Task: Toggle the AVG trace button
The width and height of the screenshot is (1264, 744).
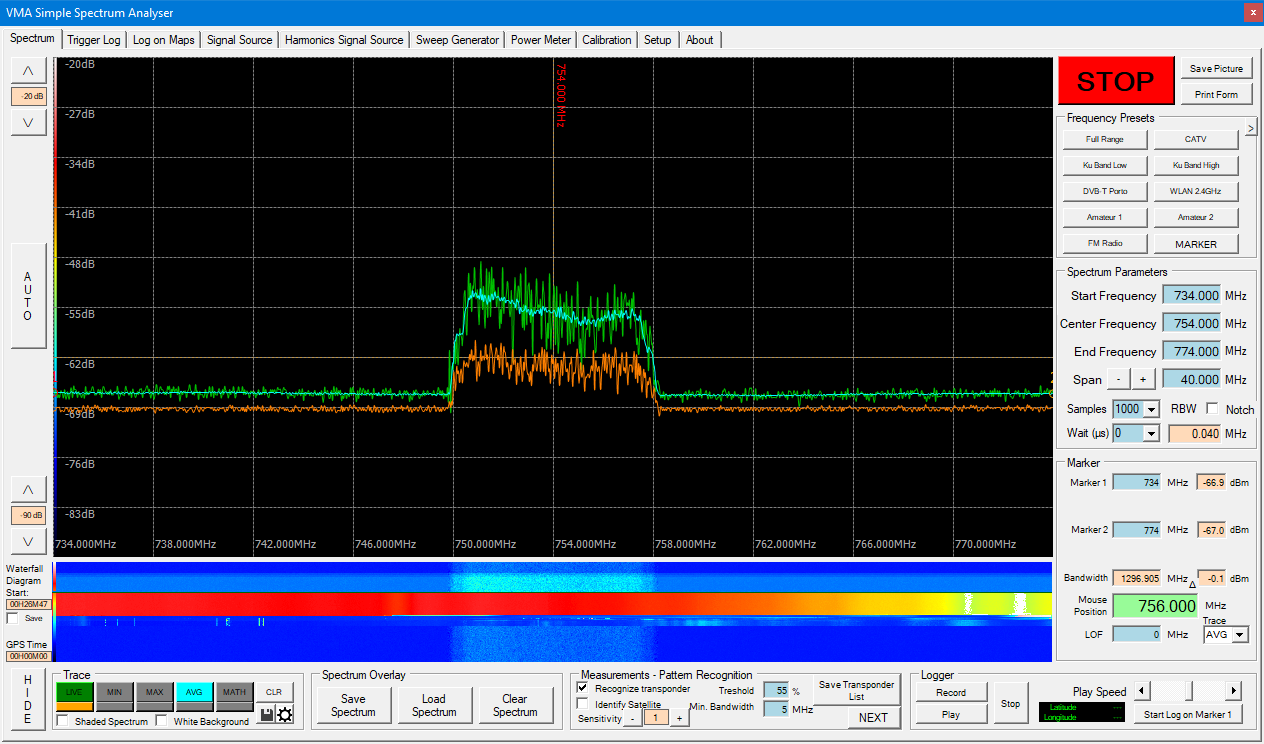Action: coord(194,692)
